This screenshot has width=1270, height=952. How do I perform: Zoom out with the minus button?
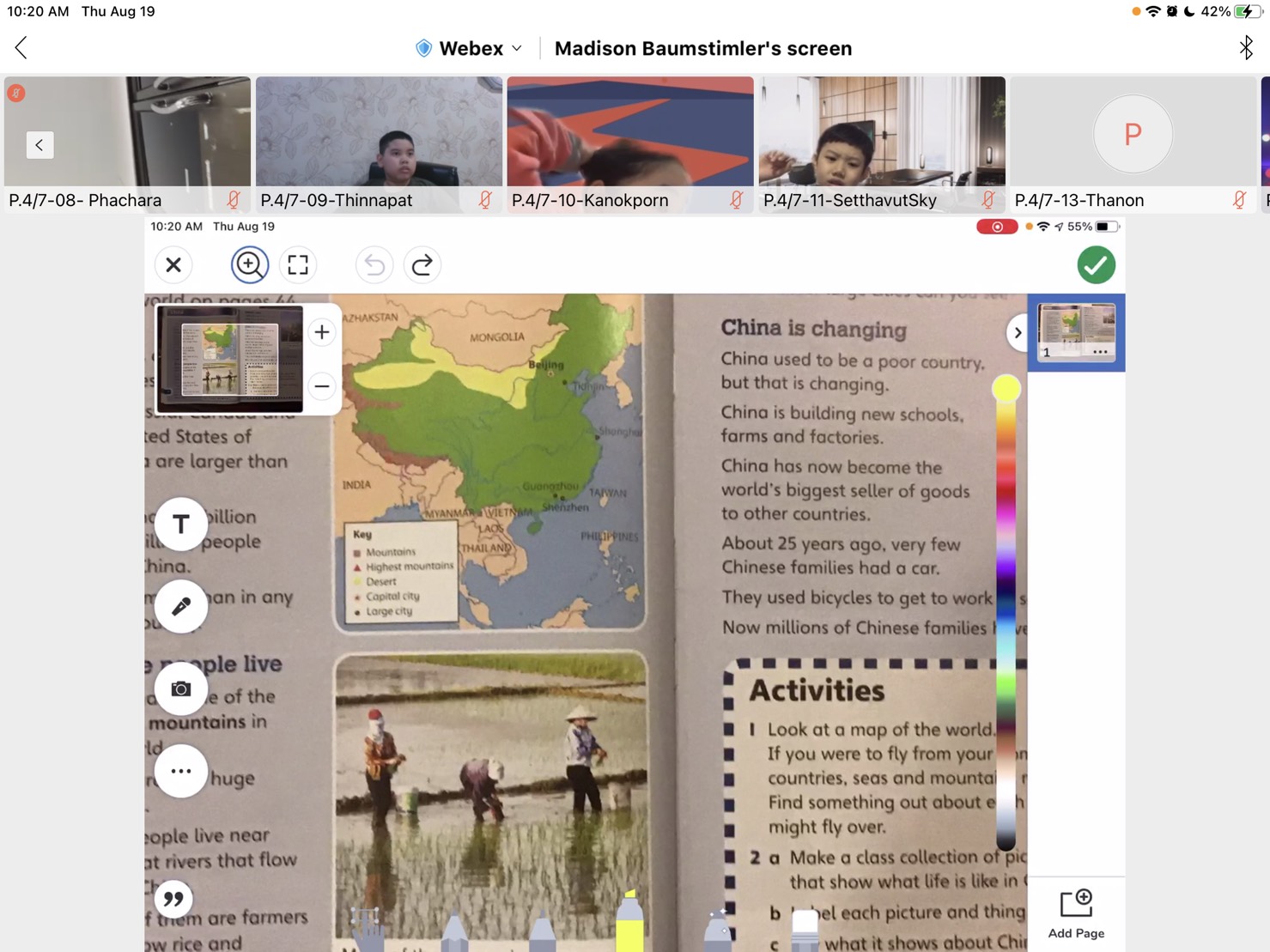pyautogui.click(x=322, y=386)
